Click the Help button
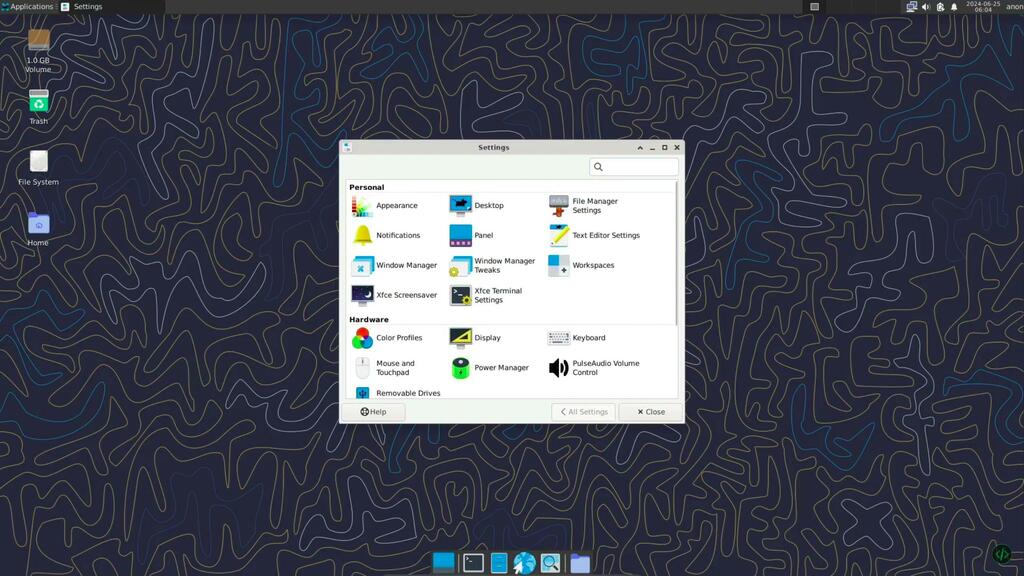This screenshot has height=576, width=1024. pos(373,412)
